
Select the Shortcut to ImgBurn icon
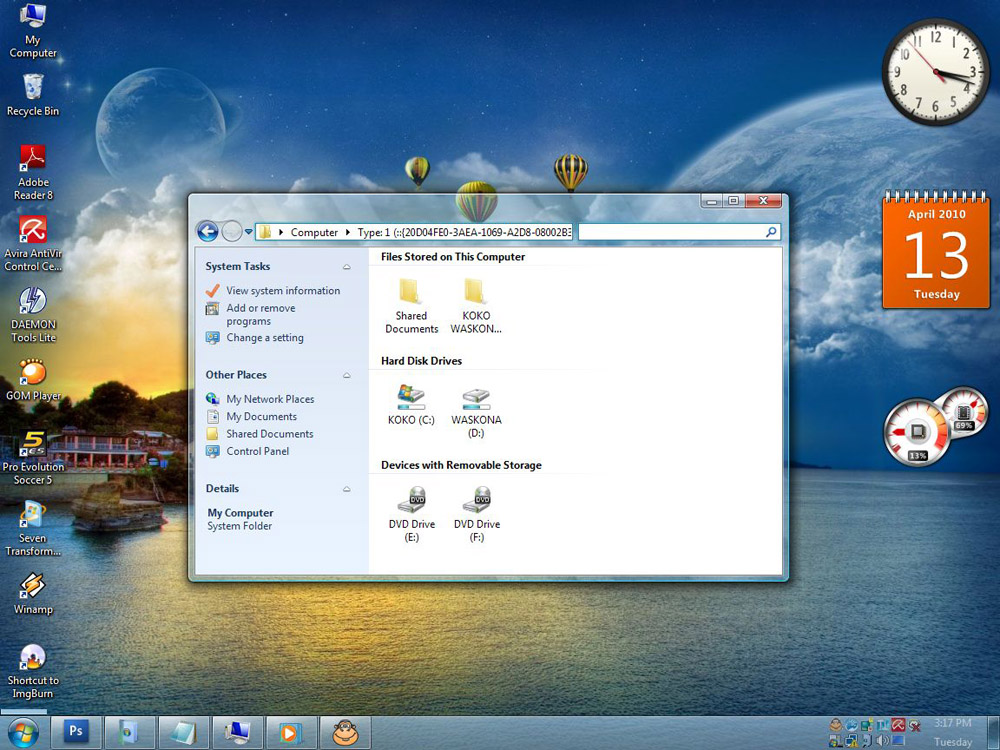point(33,671)
